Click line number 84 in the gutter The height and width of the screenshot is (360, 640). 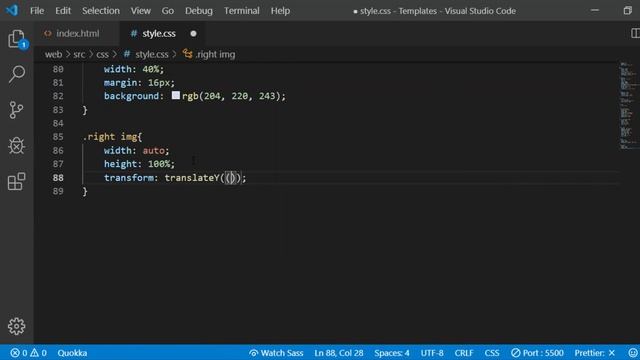click(x=58, y=123)
